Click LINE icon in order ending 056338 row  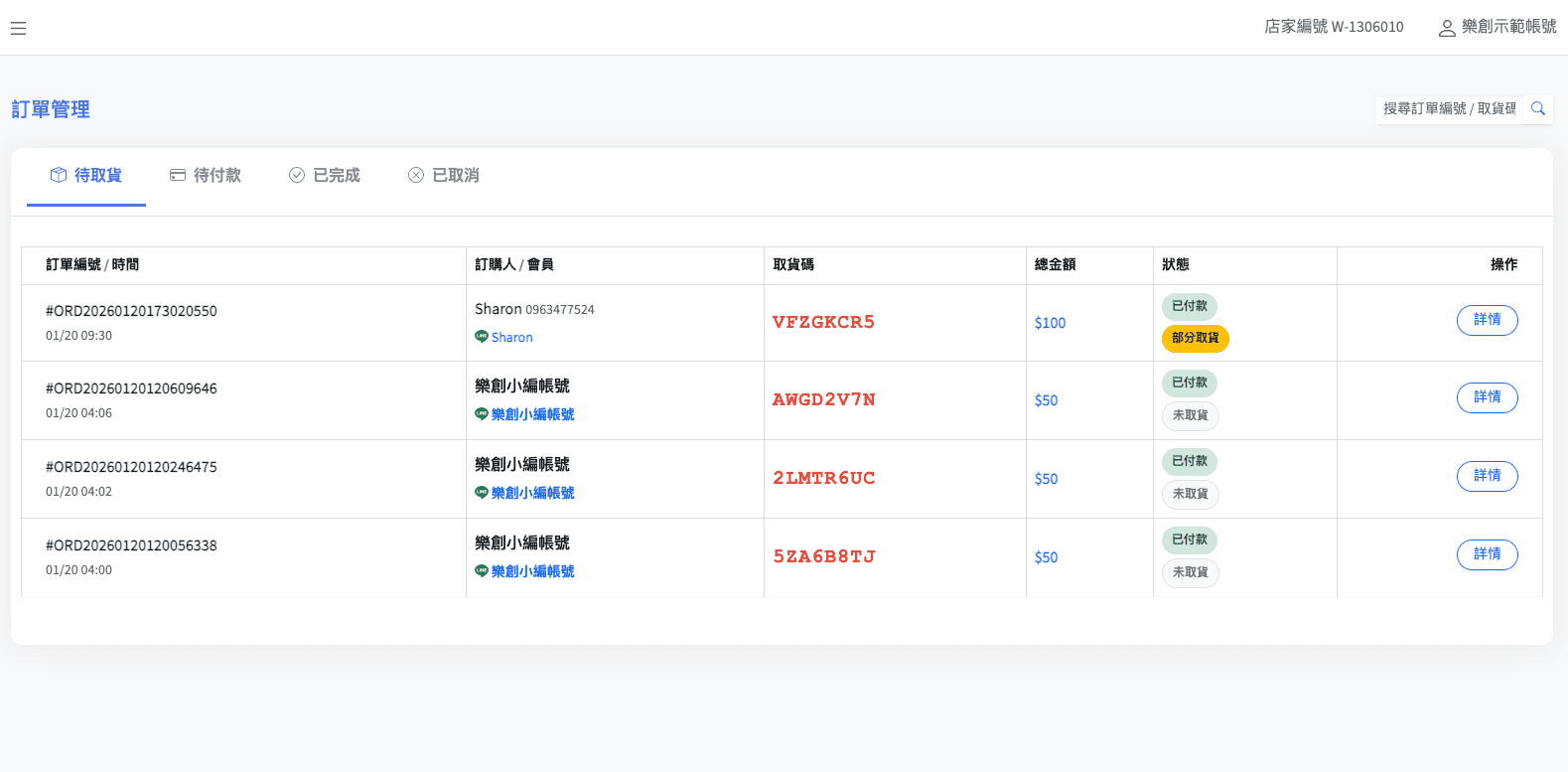[x=482, y=571]
